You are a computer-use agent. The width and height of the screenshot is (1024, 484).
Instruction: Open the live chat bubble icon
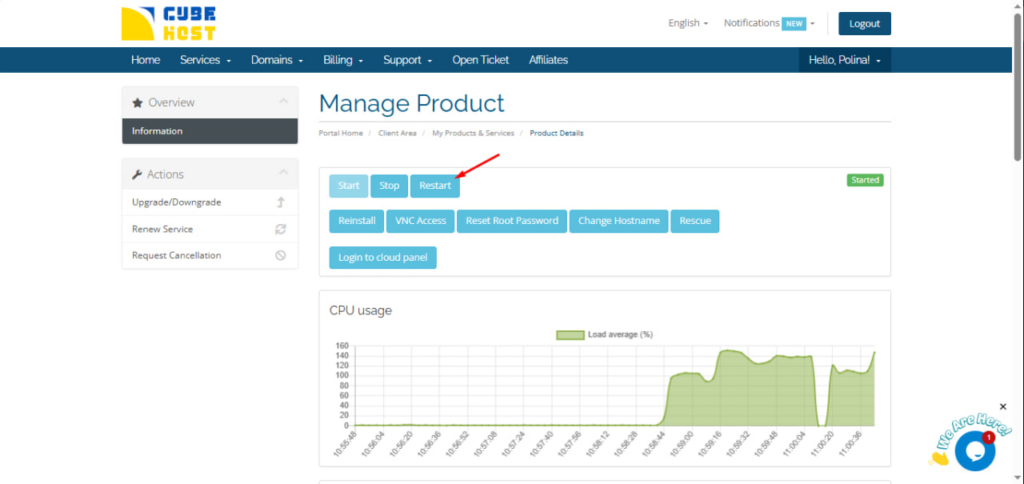(x=974, y=451)
